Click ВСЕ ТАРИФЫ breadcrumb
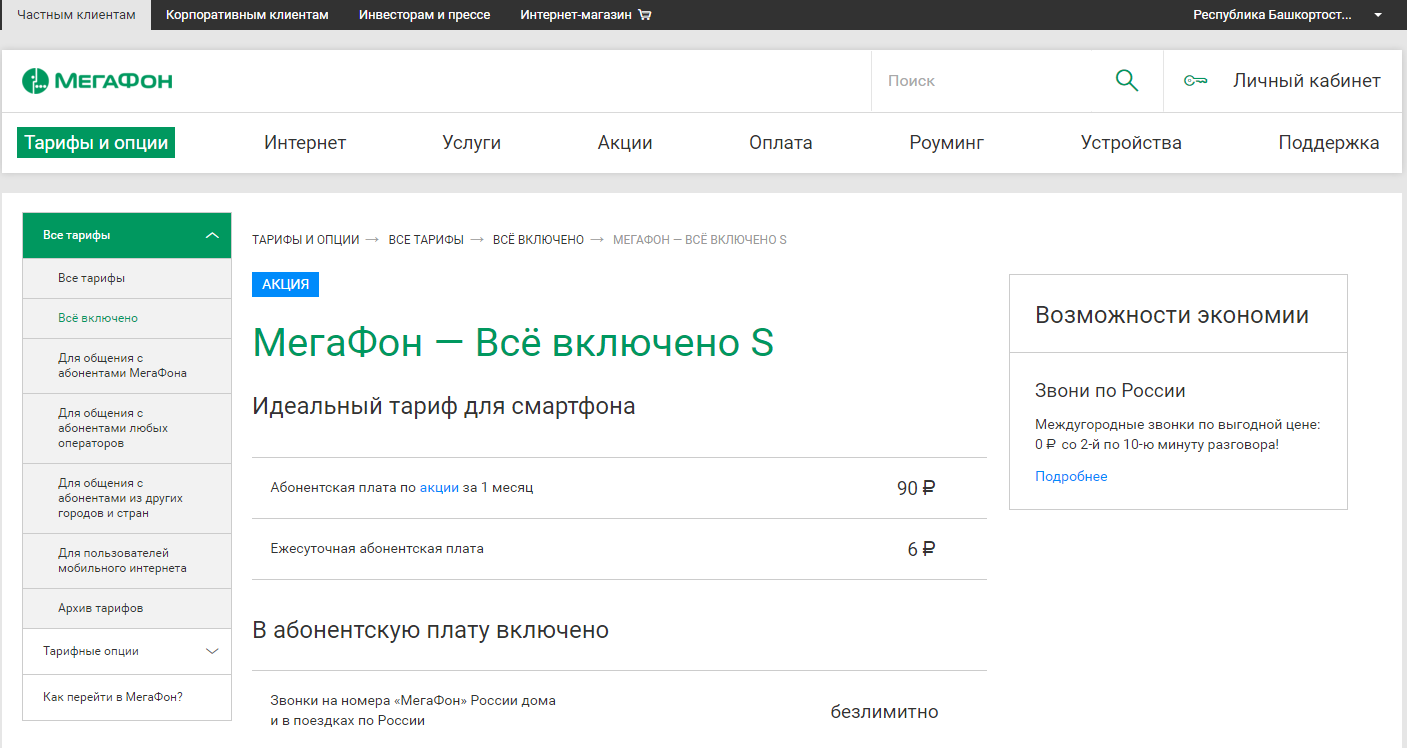Image resolution: width=1407 pixels, height=748 pixels. click(426, 240)
